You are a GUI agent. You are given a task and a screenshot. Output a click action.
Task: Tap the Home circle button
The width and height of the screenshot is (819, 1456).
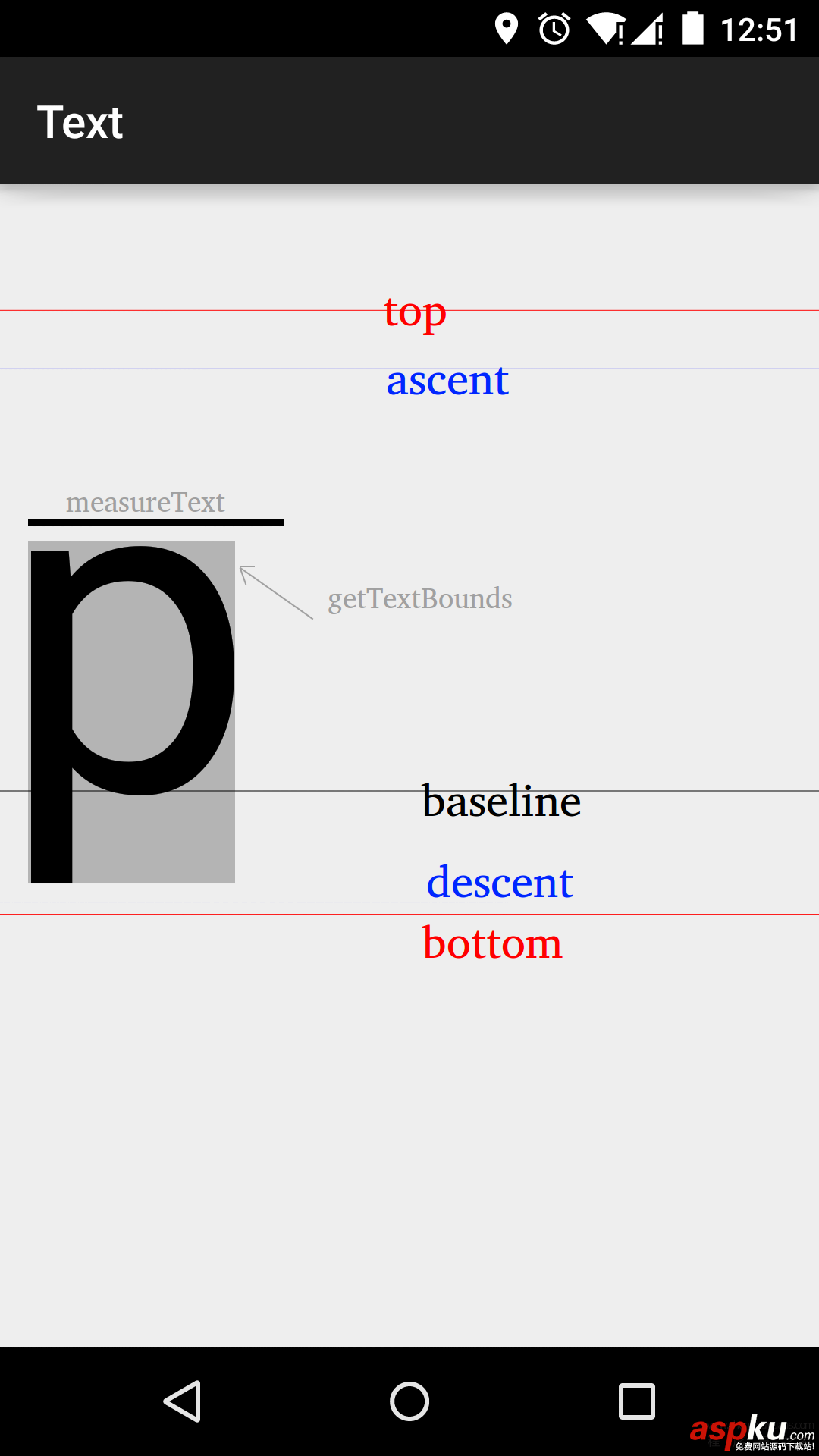(409, 1401)
